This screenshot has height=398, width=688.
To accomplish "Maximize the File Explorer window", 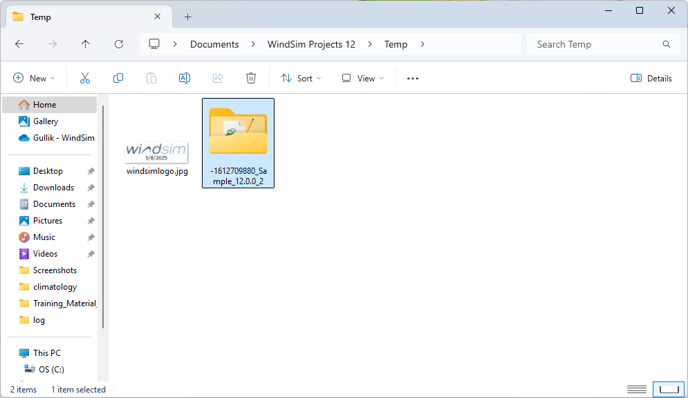I will point(640,11).
